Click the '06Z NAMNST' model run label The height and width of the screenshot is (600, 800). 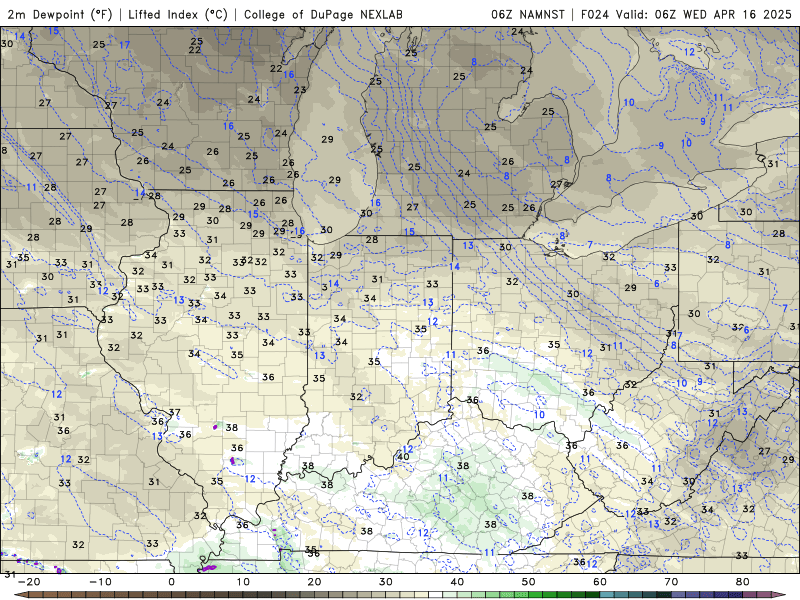pos(528,14)
